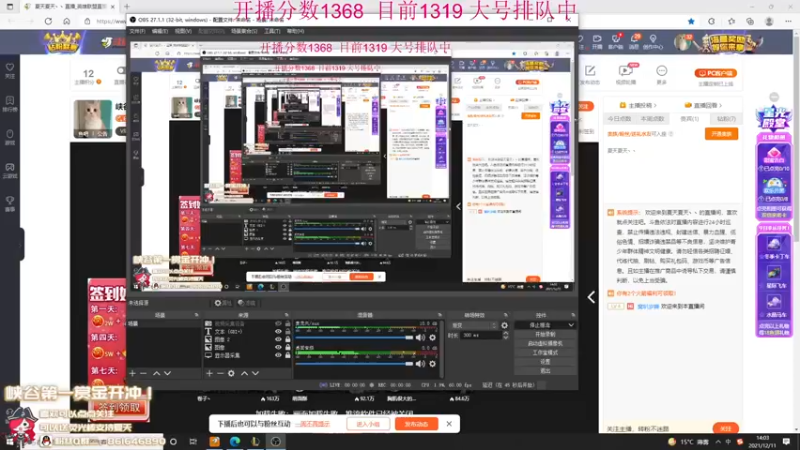
Task: Click the 属性 properties button above Scenes
Action: pos(223,303)
